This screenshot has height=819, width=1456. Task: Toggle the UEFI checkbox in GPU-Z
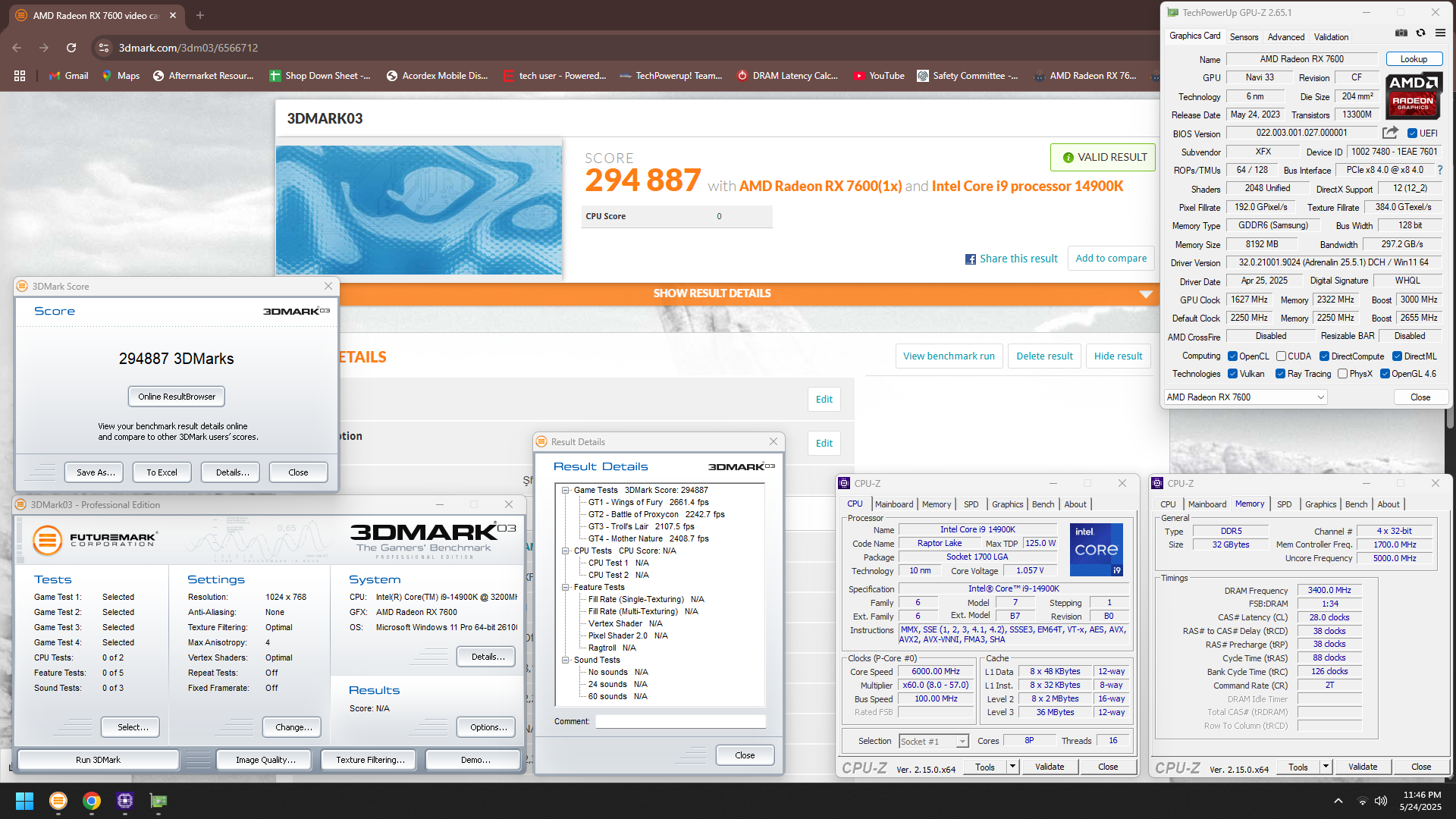[1412, 133]
